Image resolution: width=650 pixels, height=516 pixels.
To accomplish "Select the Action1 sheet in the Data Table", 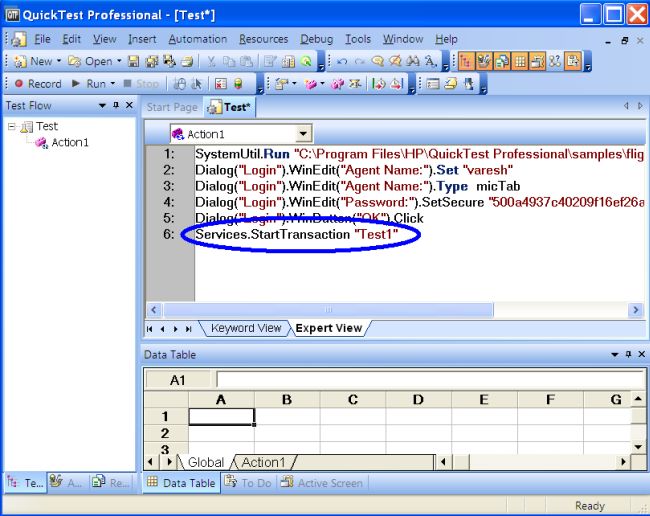I will tap(263, 462).
